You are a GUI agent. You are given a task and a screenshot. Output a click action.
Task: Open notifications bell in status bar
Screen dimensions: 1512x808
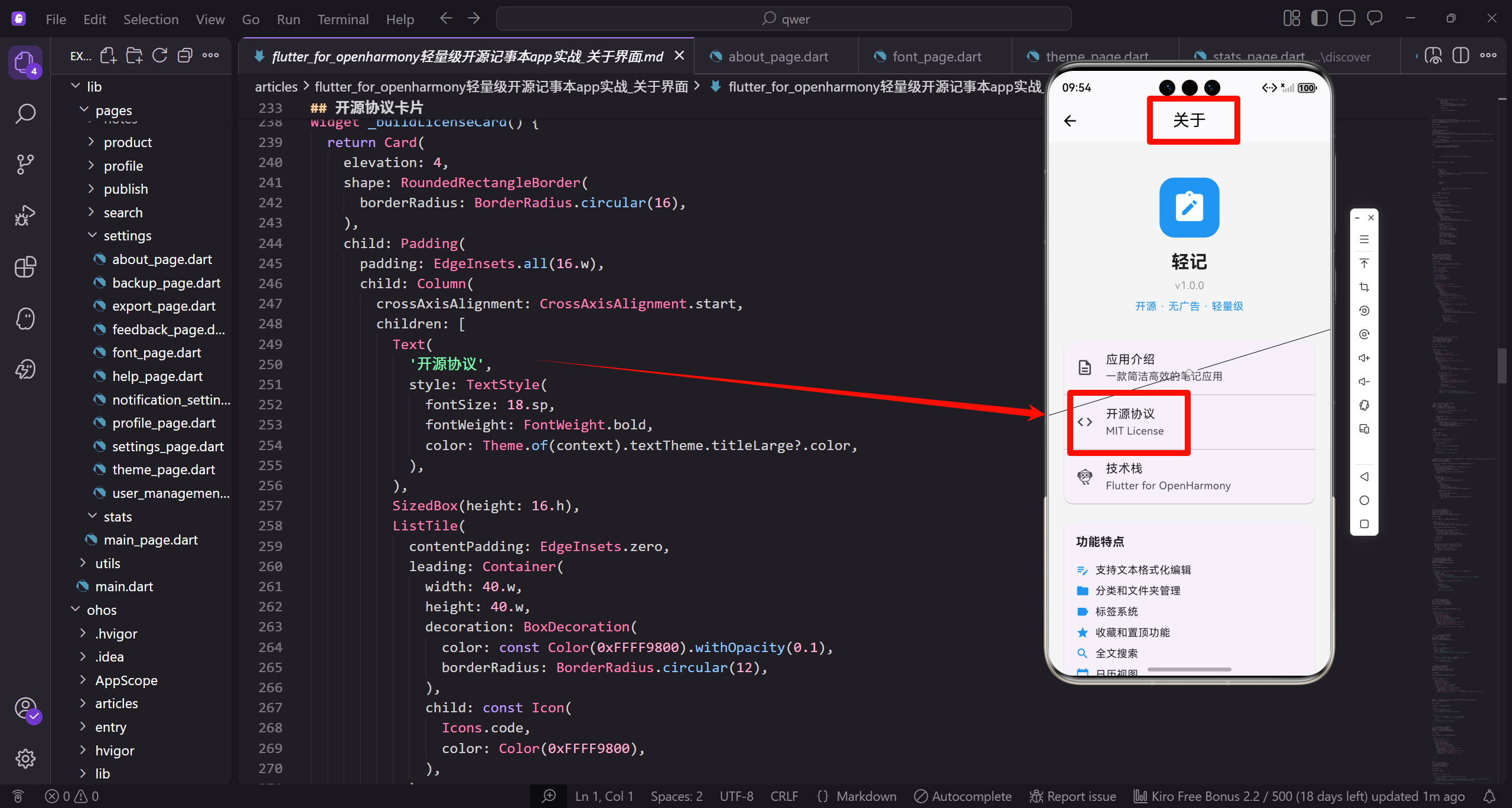[x=1490, y=796]
